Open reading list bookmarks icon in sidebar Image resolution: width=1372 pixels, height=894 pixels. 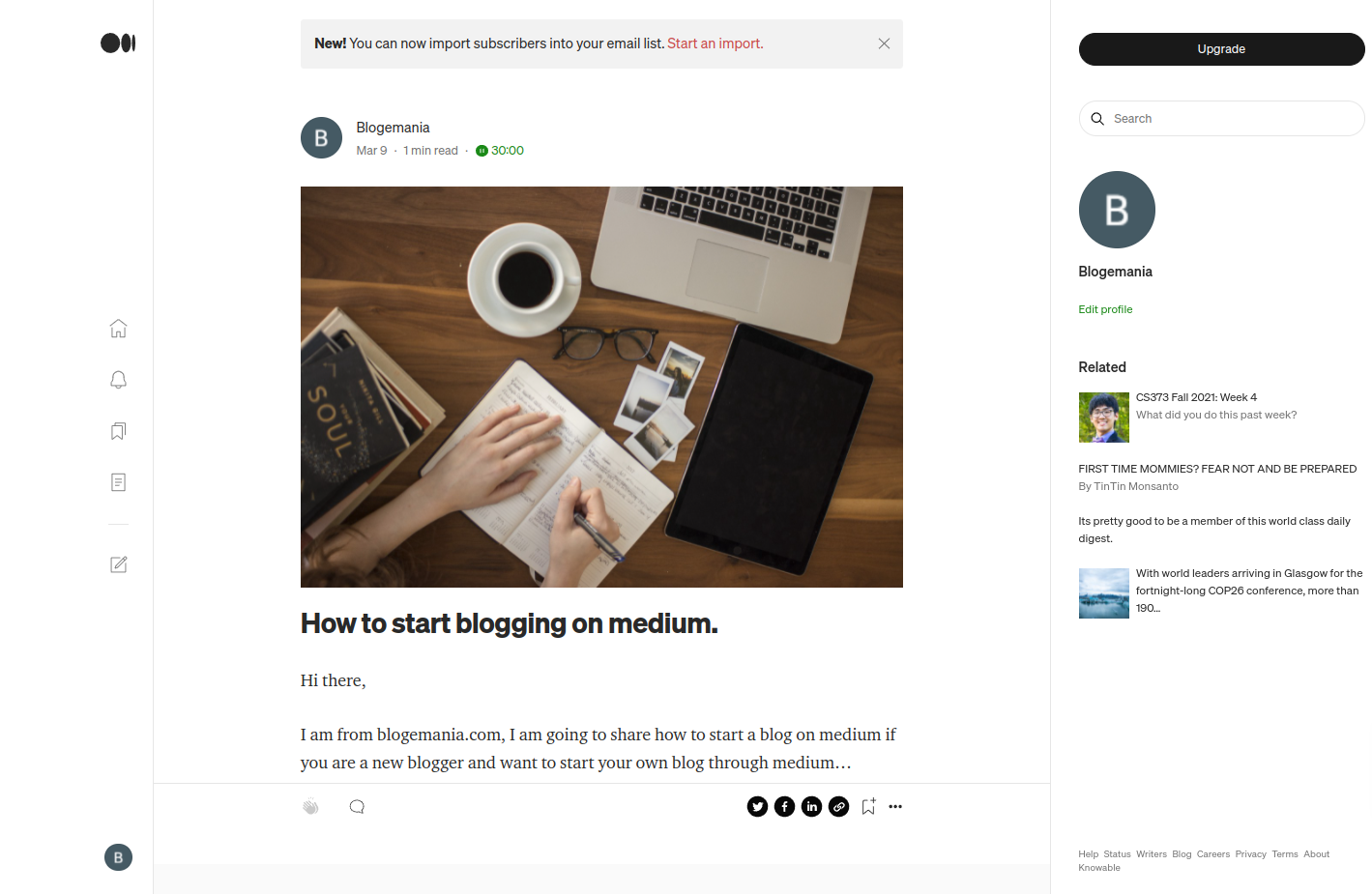118,431
